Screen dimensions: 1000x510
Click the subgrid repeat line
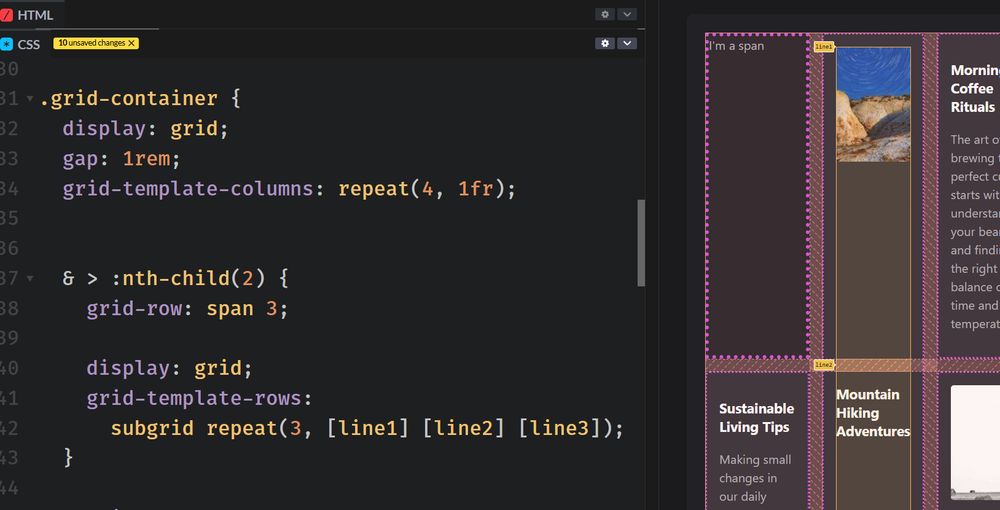(367, 428)
